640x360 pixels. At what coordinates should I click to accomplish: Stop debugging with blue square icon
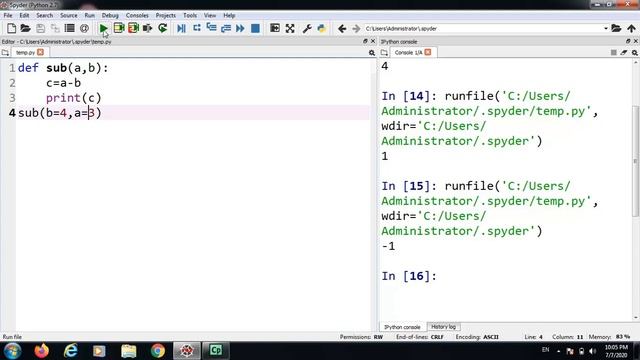pos(255,28)
